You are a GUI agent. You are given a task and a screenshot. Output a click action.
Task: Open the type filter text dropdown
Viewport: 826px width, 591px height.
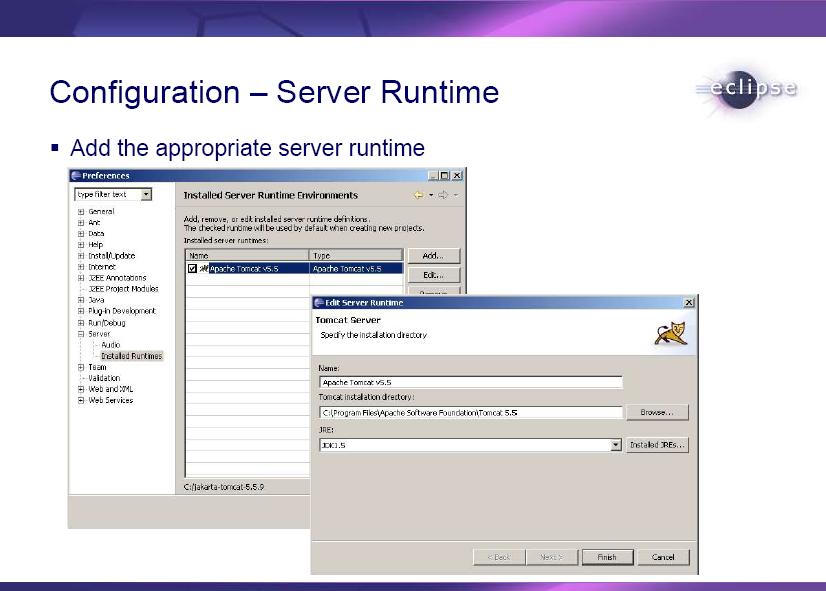pyautogui.click(x=146, y=195)
